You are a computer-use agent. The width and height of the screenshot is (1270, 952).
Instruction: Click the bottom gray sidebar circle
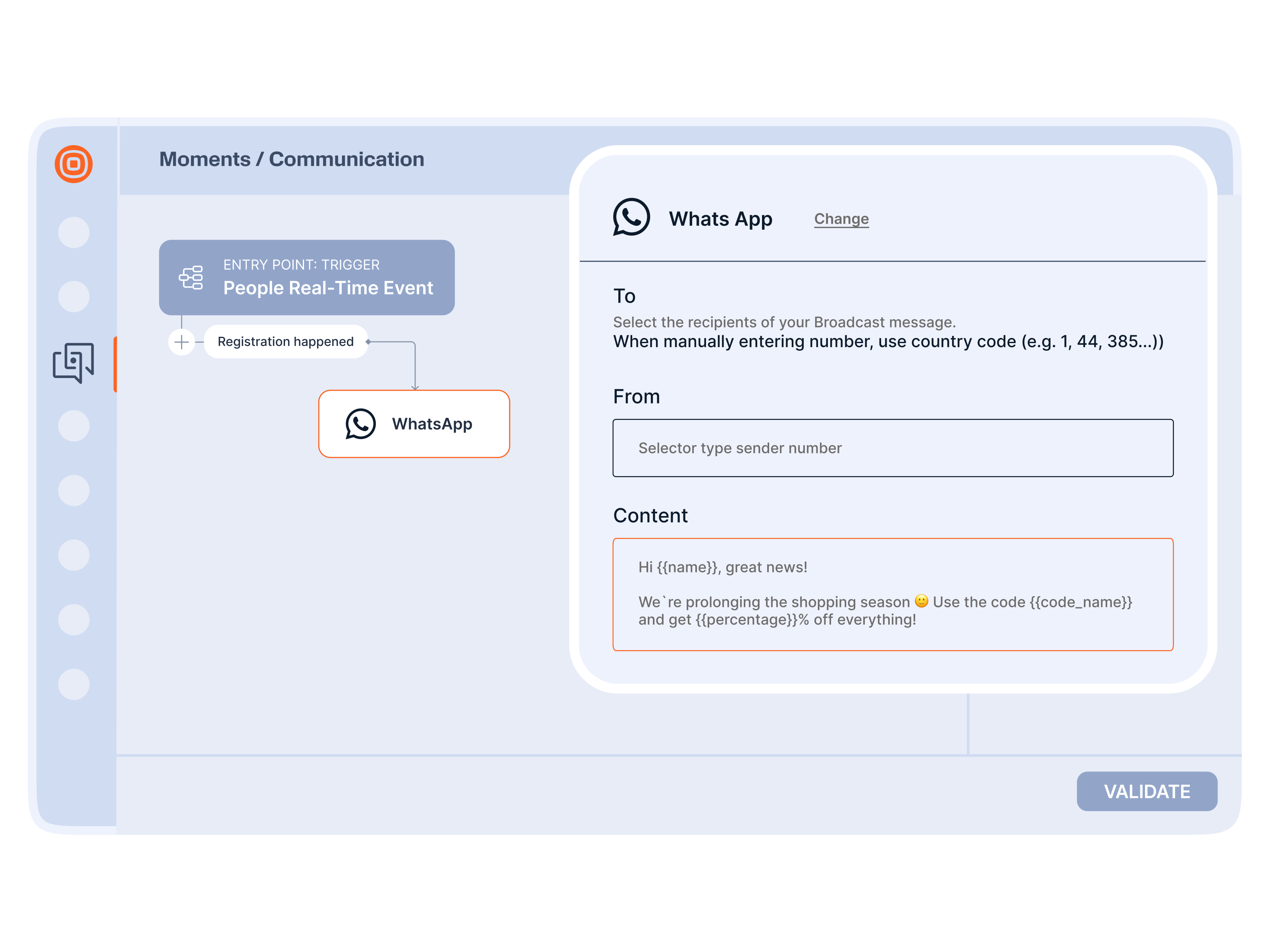pyautogui.click(x=73, y=684)
